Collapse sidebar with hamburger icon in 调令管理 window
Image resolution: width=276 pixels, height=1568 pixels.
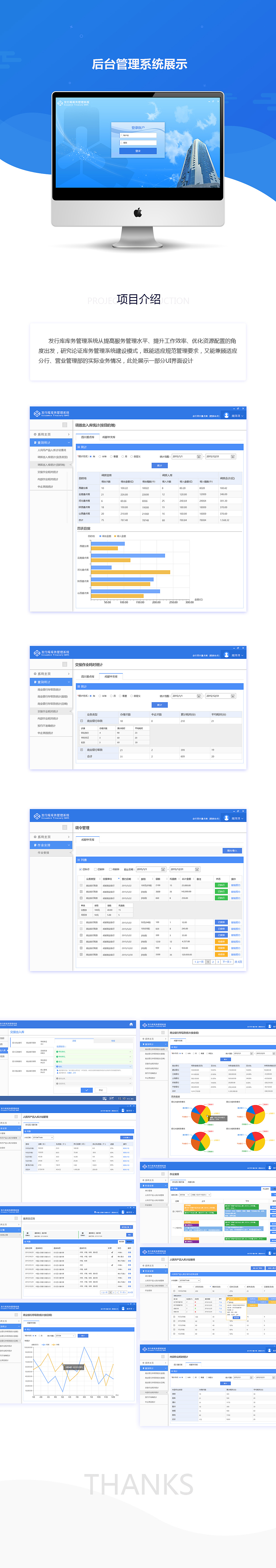tap(65, 828)
